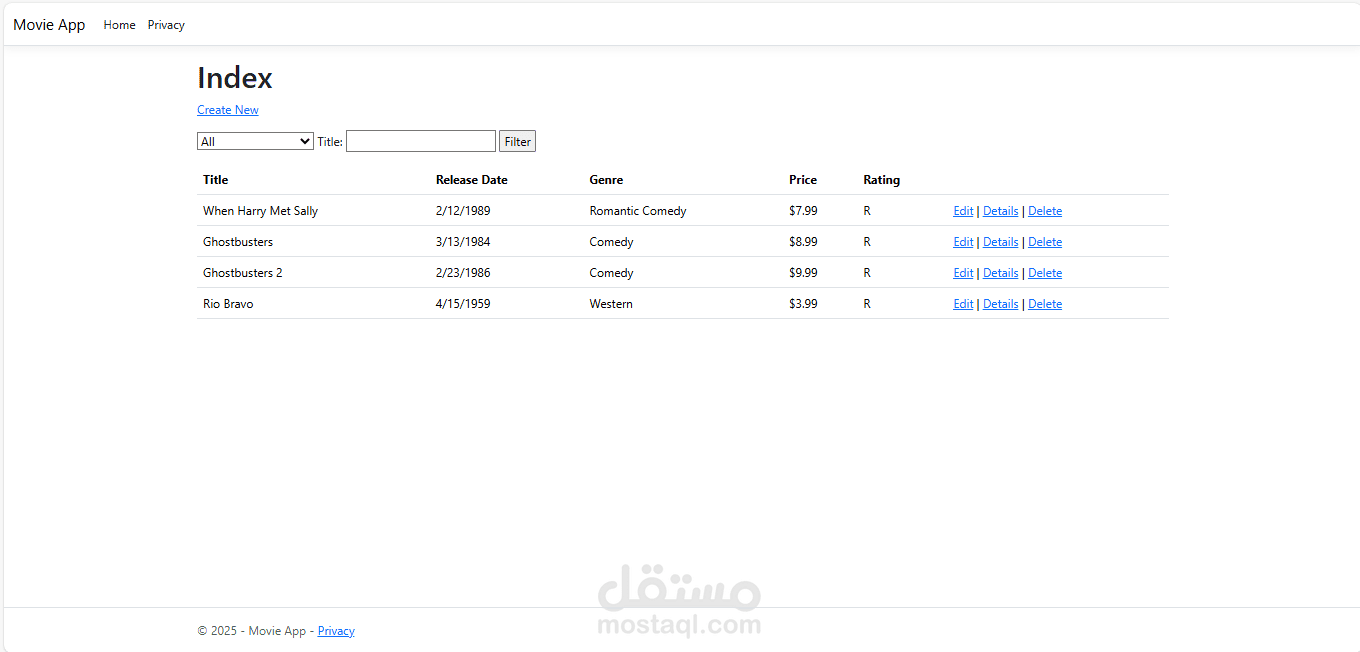1360x652 pixels.
Task: Click the Title column header
Action: click(x=215, y=180)
